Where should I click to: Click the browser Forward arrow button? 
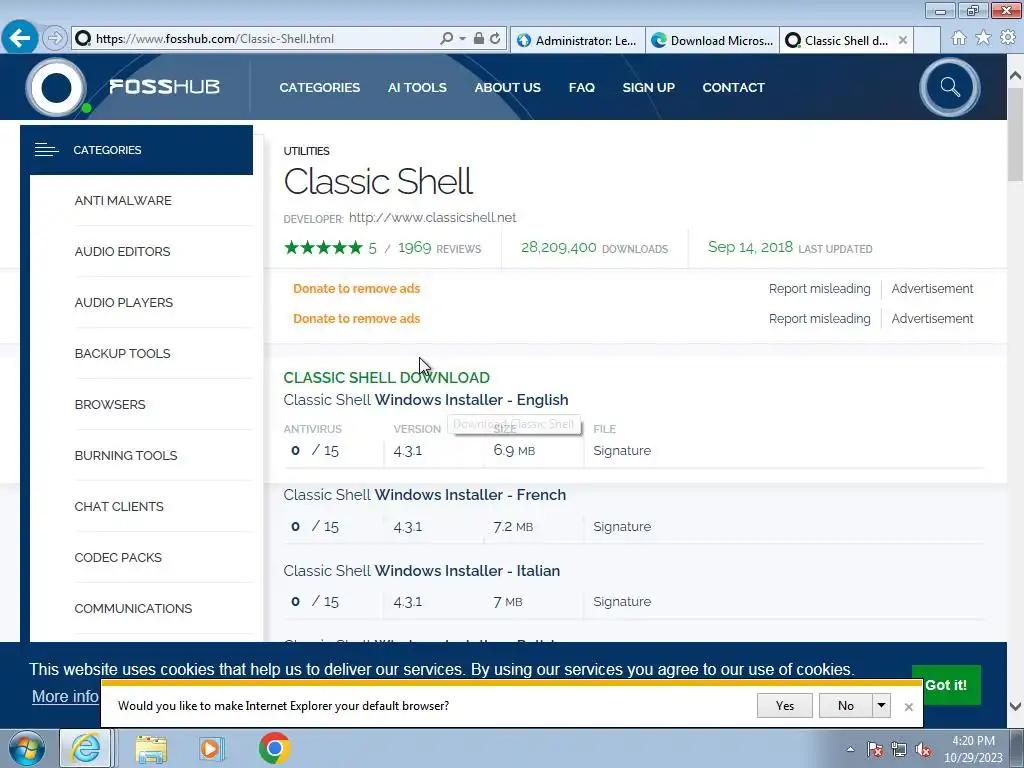[x=55, y=39]
